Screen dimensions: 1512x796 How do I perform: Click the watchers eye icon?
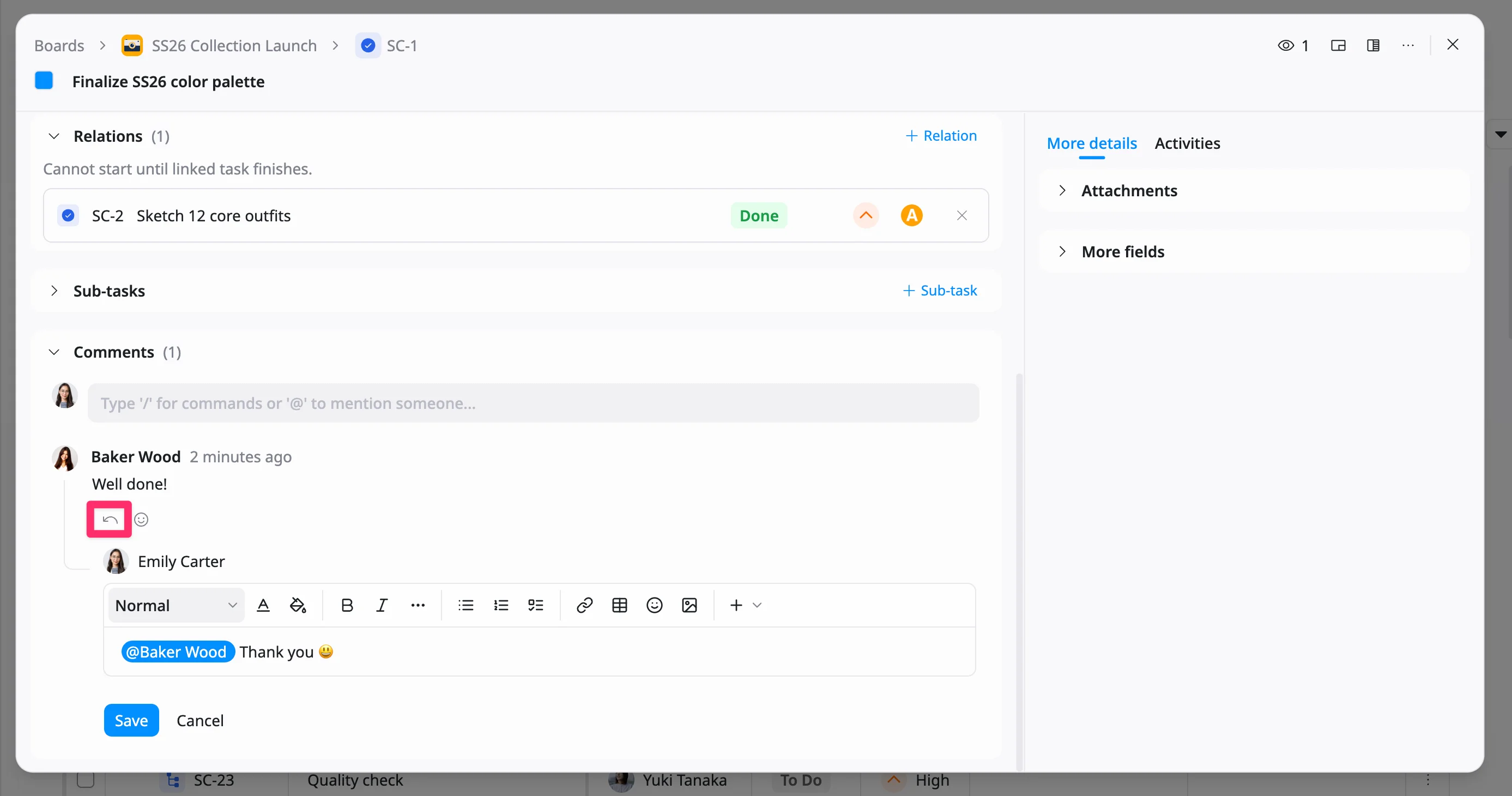click(1285, 45)
